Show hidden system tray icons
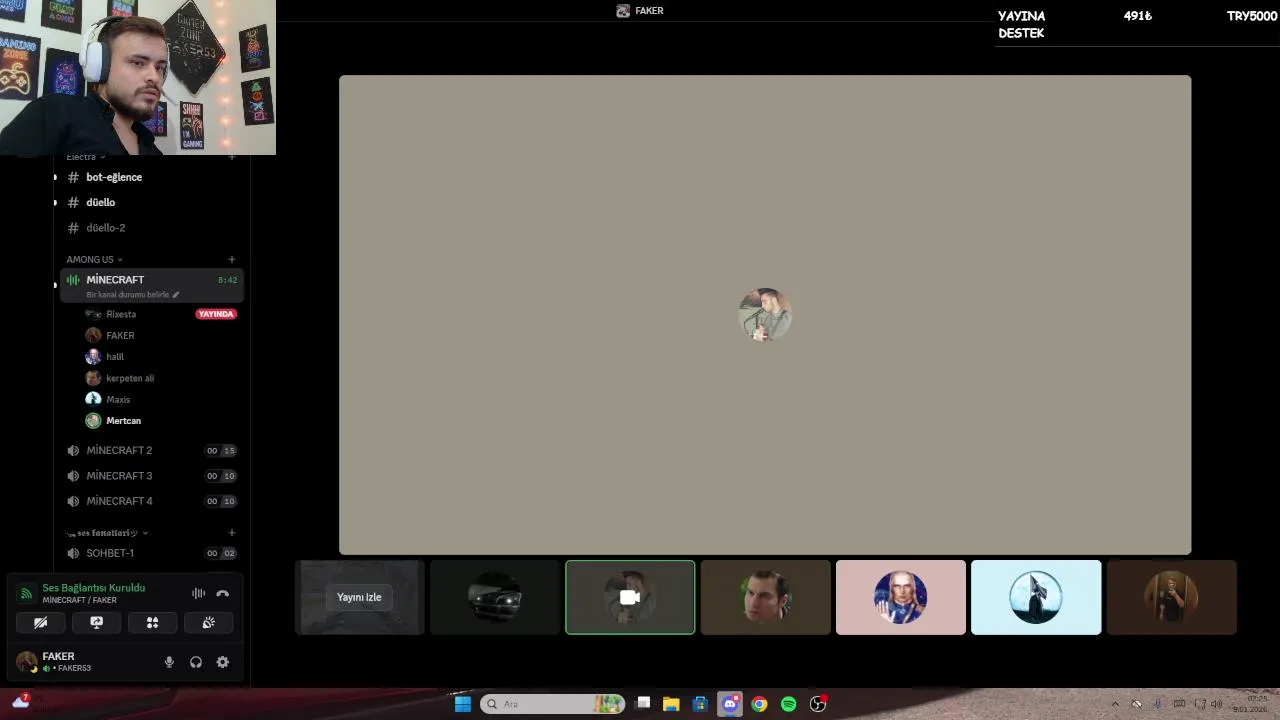The width and height of the screenshot is (1280, 720). click(x=1115, y=704)
